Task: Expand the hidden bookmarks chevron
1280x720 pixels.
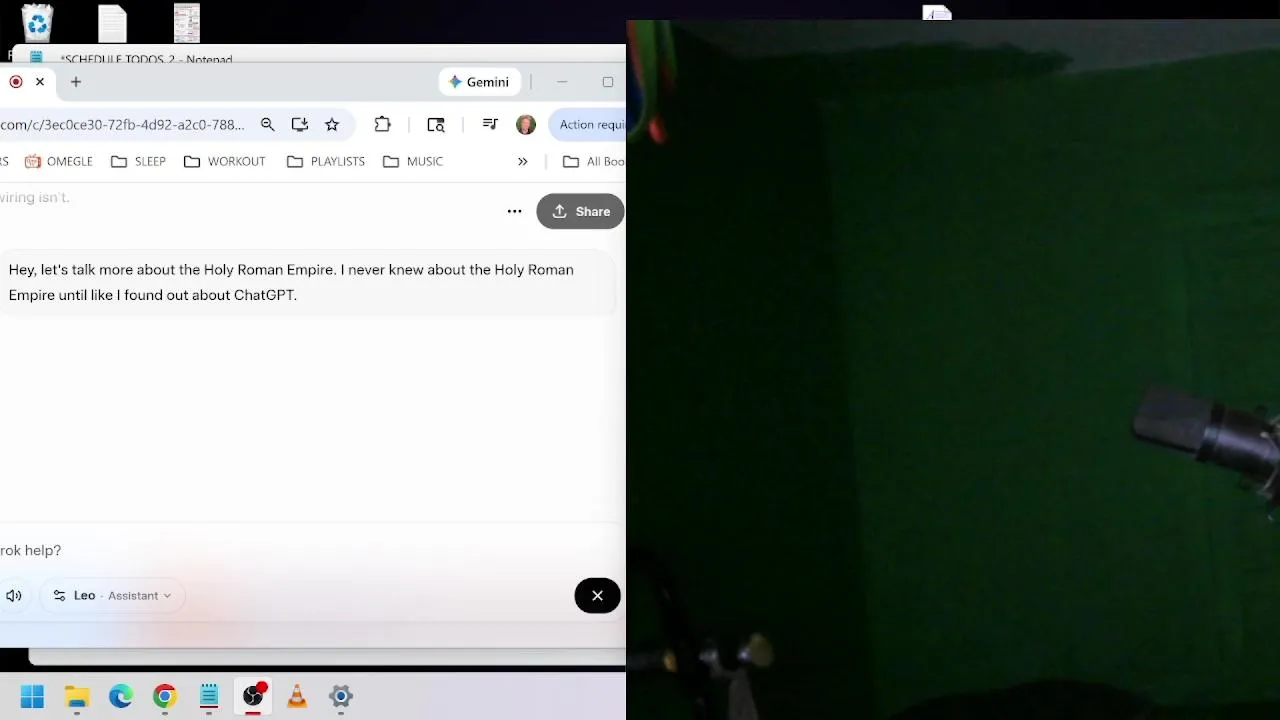Action: click(522, 161)
